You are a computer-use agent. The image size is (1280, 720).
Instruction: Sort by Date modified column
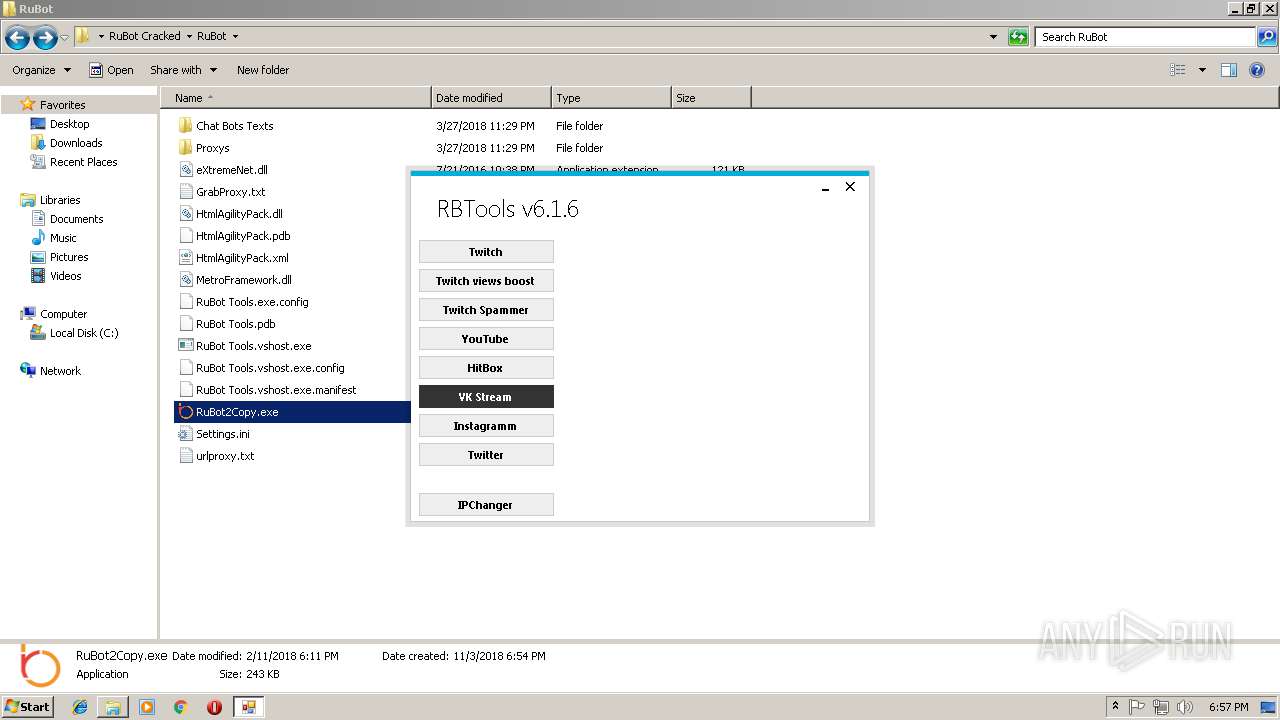491,98
